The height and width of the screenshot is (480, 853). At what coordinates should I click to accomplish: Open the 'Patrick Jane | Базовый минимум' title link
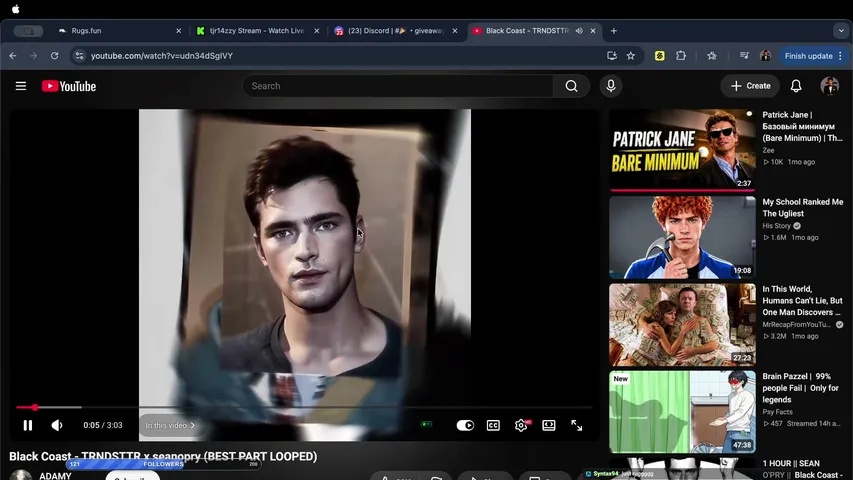point(802,126)
